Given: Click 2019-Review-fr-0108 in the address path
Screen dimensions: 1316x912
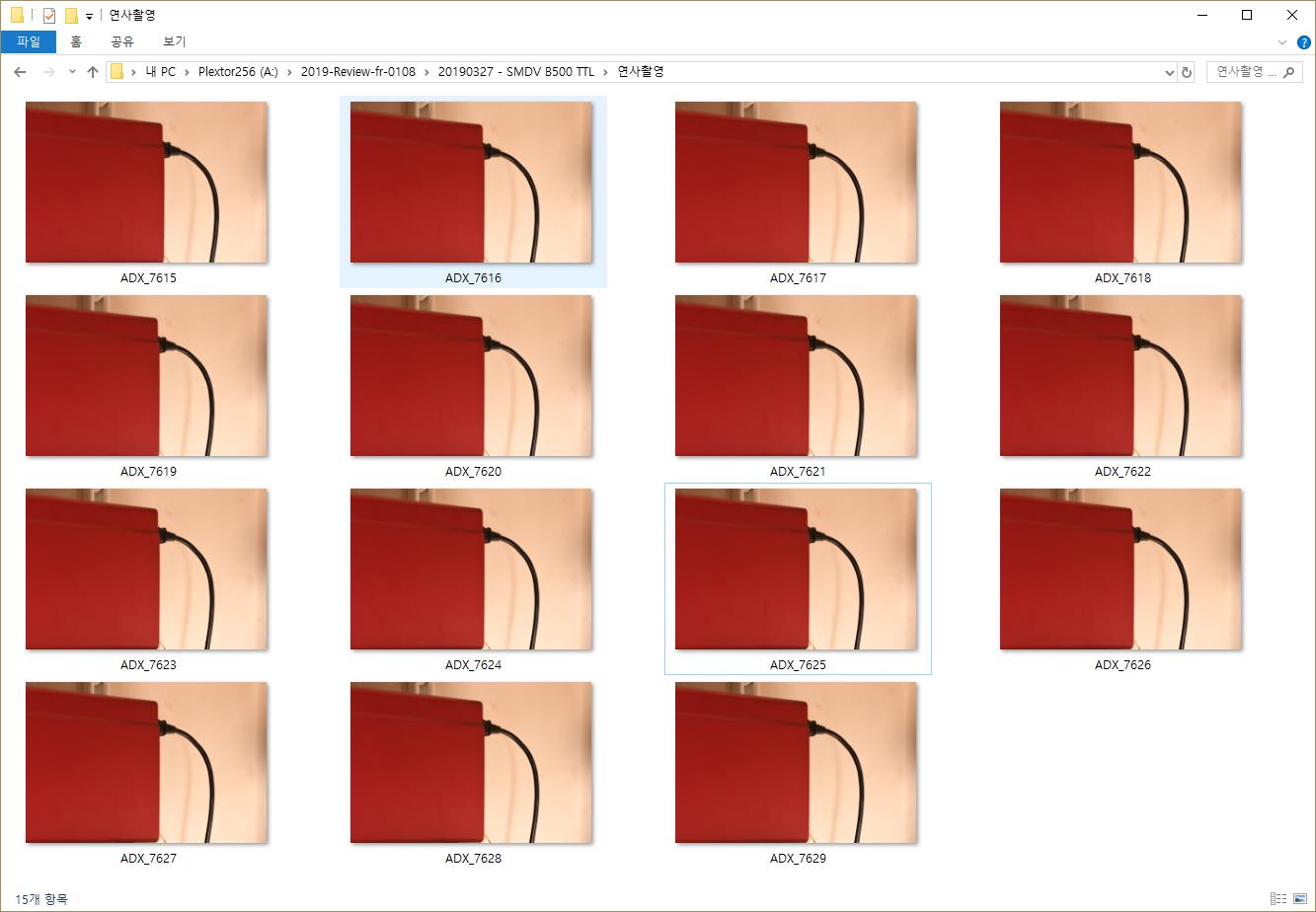Looking at the screenshot, I should 358,72.
